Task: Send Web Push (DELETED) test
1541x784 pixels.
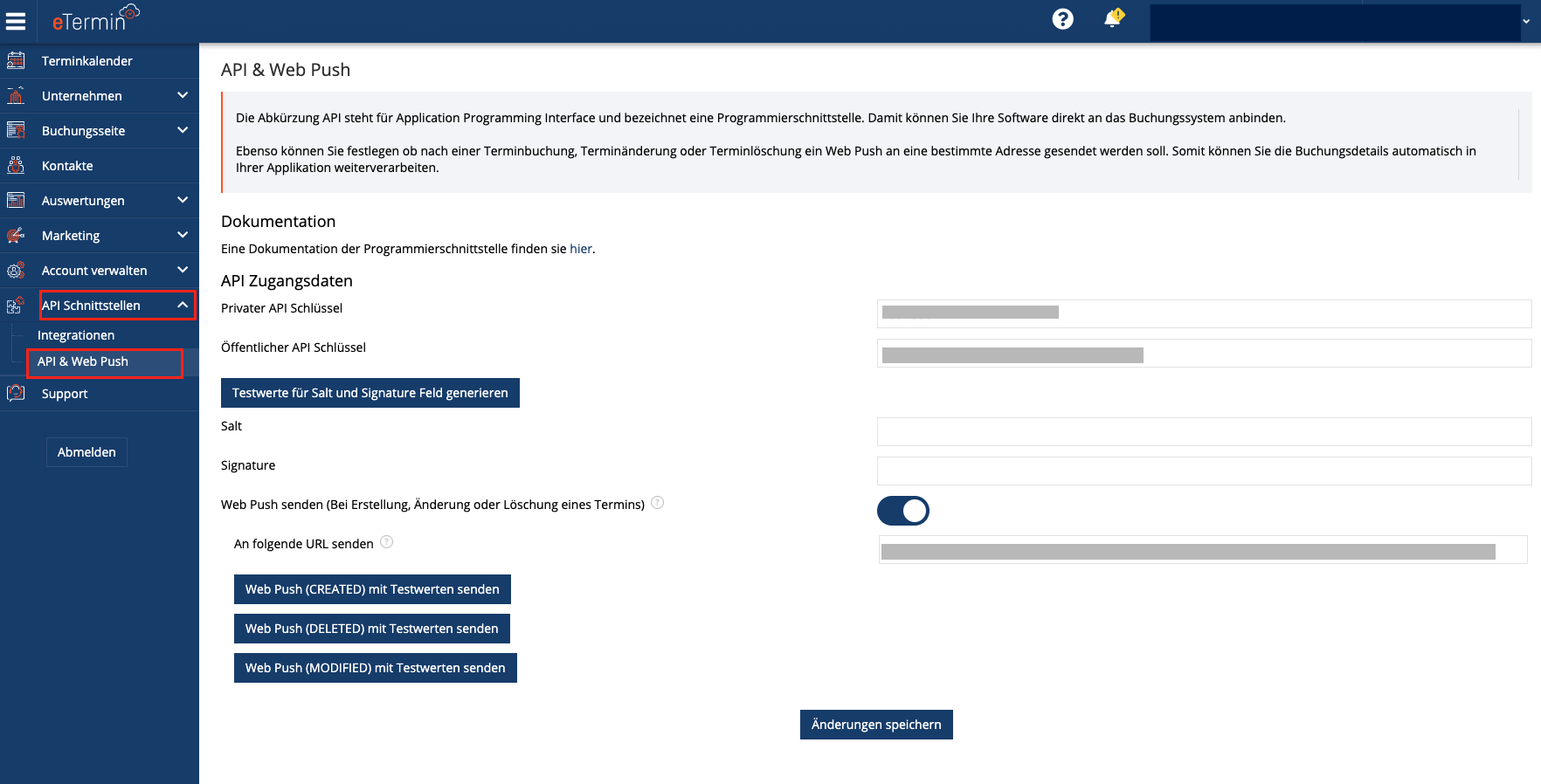Action: [x=371, y=629]
